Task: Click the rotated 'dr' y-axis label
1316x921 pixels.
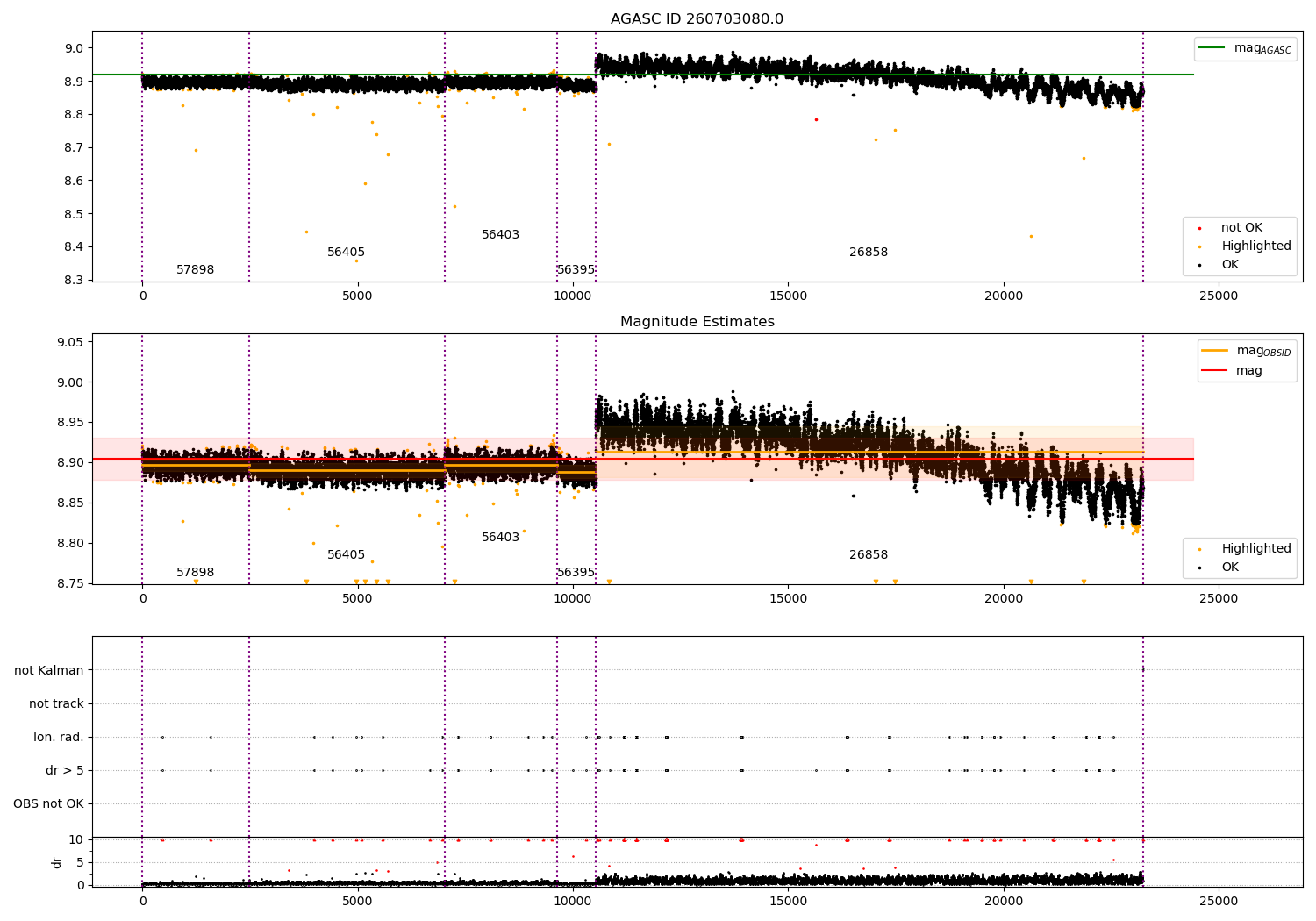Action: point(57,862)
